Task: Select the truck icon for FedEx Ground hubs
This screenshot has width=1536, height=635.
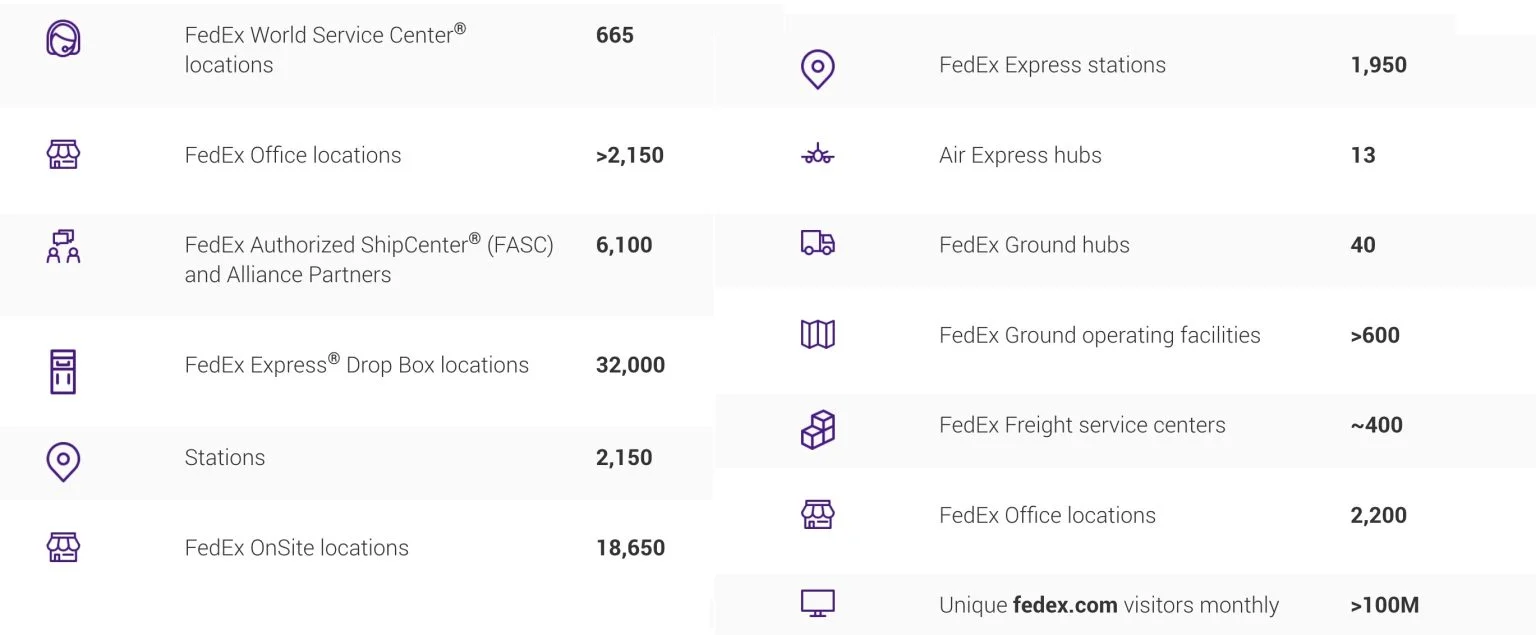Action: (x=817, y=243)
